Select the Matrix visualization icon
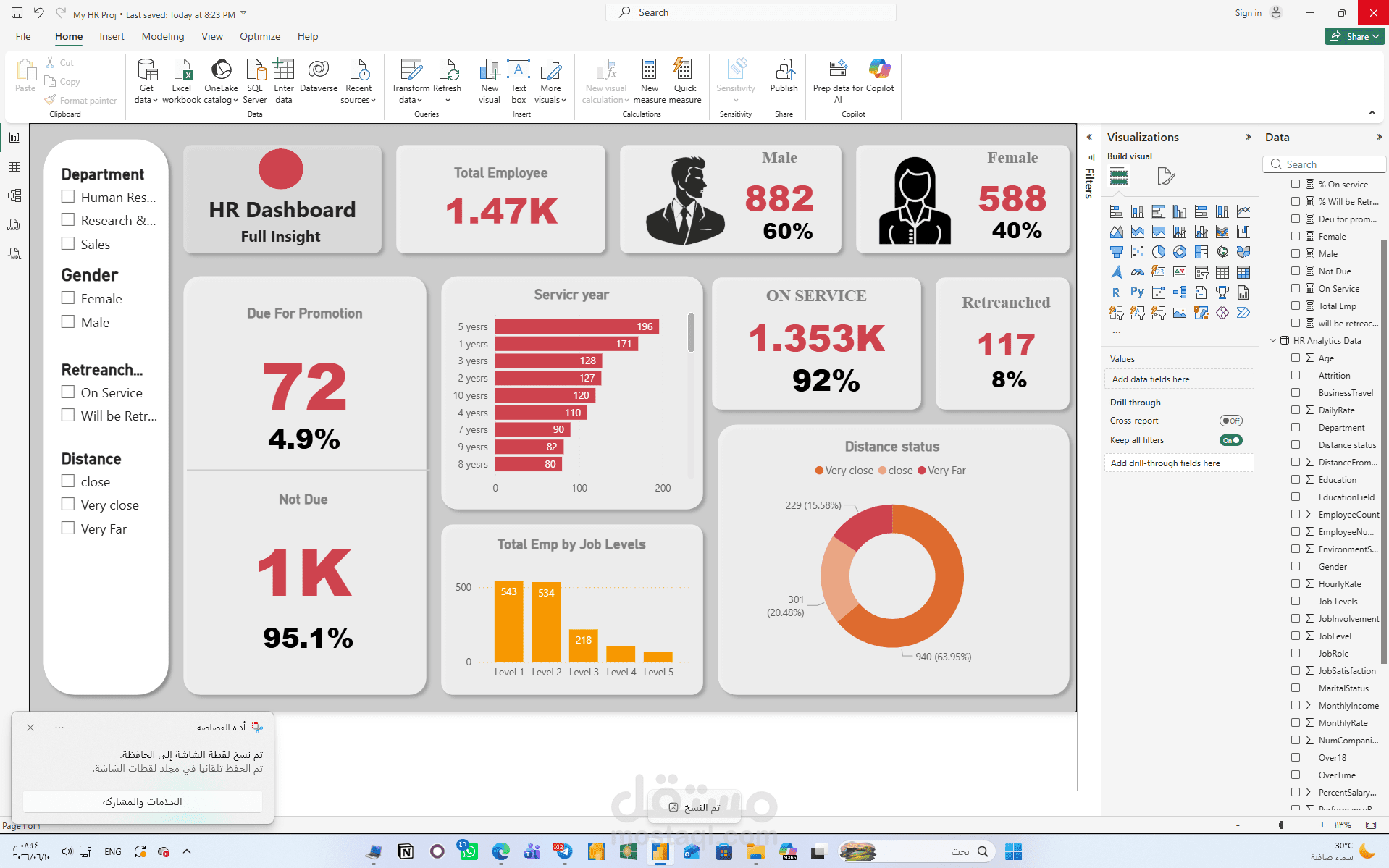Viewport: 1389px width, 868px height. click(x=1243, y=272)
